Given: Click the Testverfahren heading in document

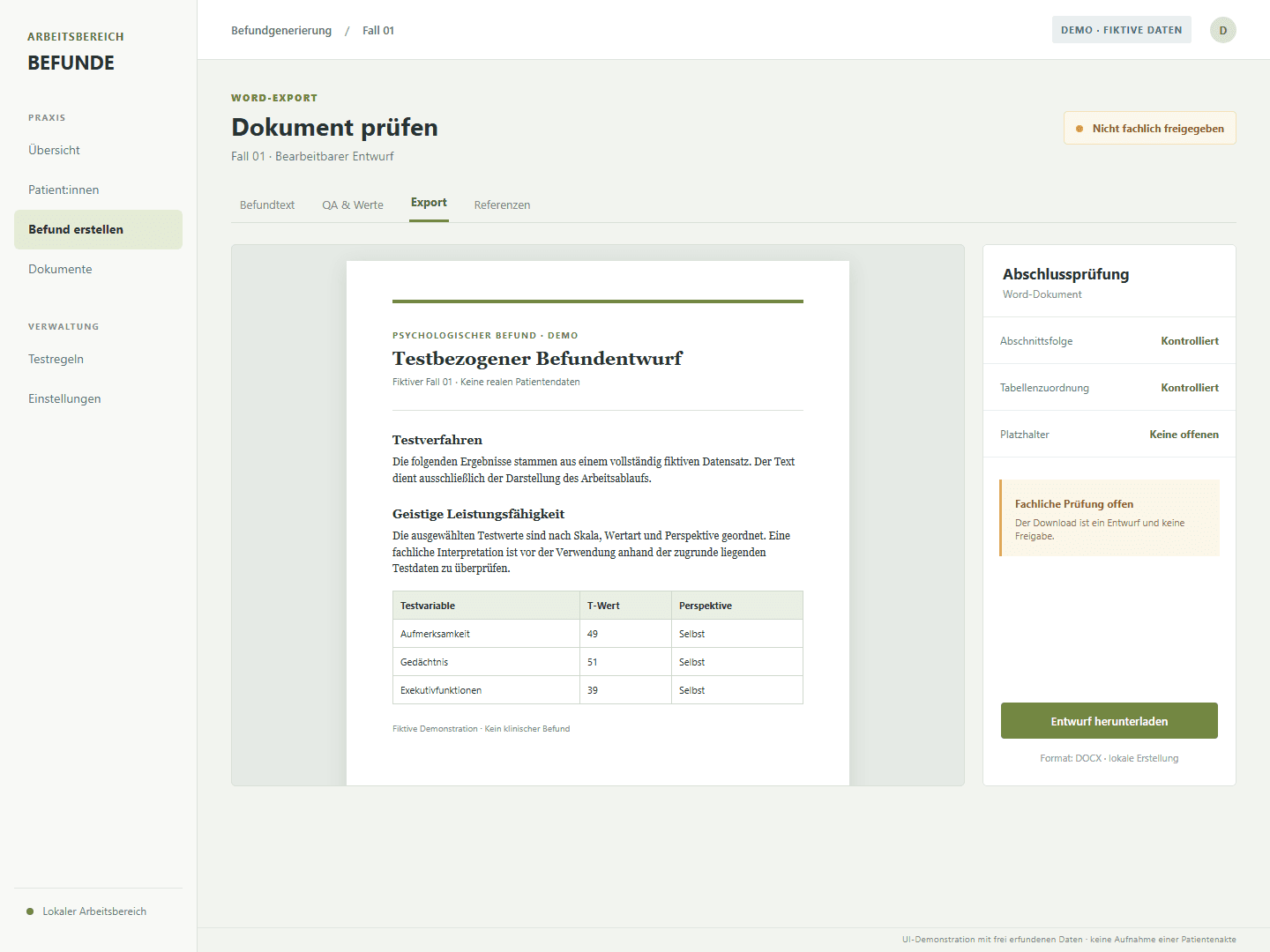Looking at the screenshot, I should point(437,440).
